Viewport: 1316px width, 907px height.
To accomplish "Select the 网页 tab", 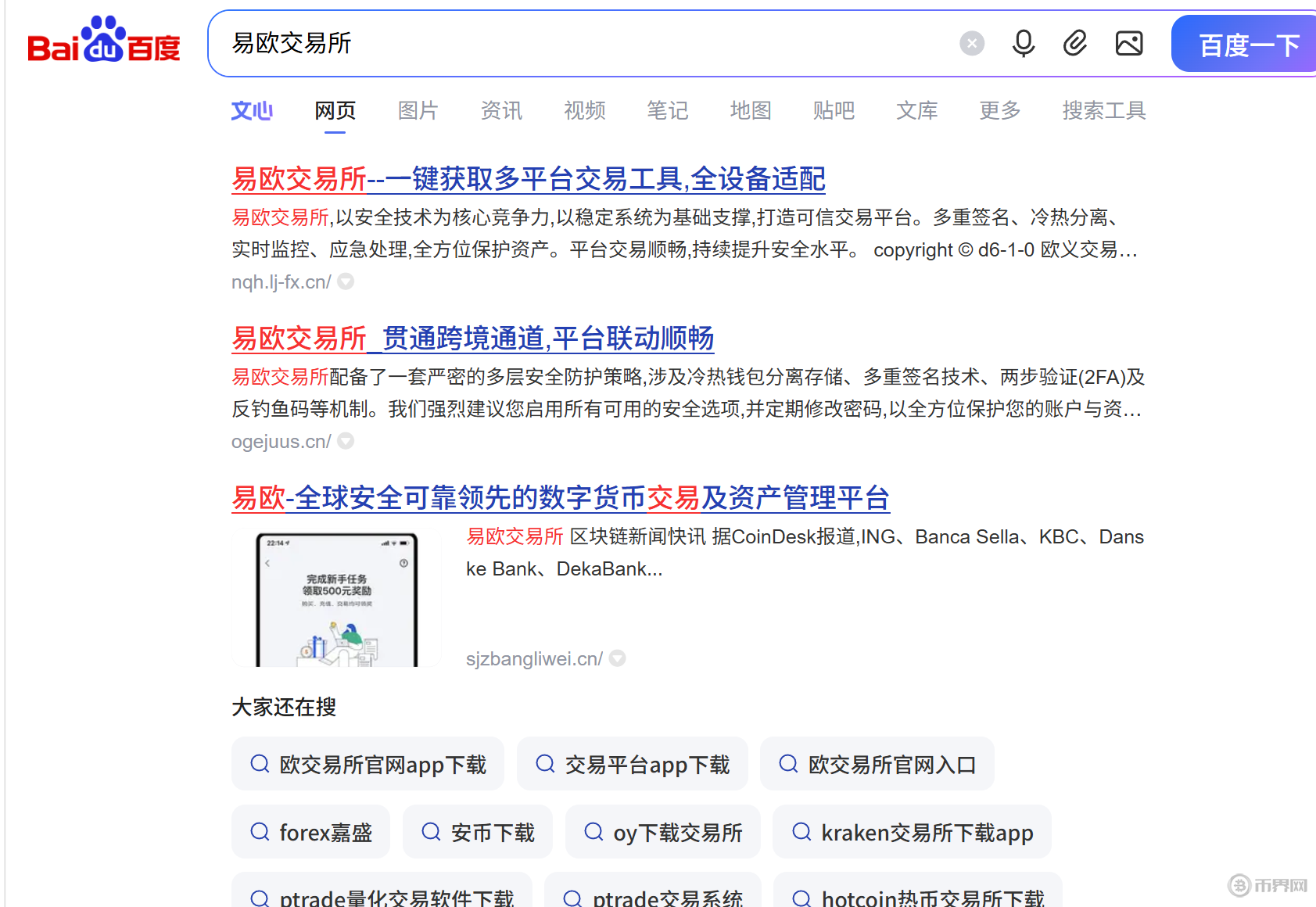I will coord(335,110).
